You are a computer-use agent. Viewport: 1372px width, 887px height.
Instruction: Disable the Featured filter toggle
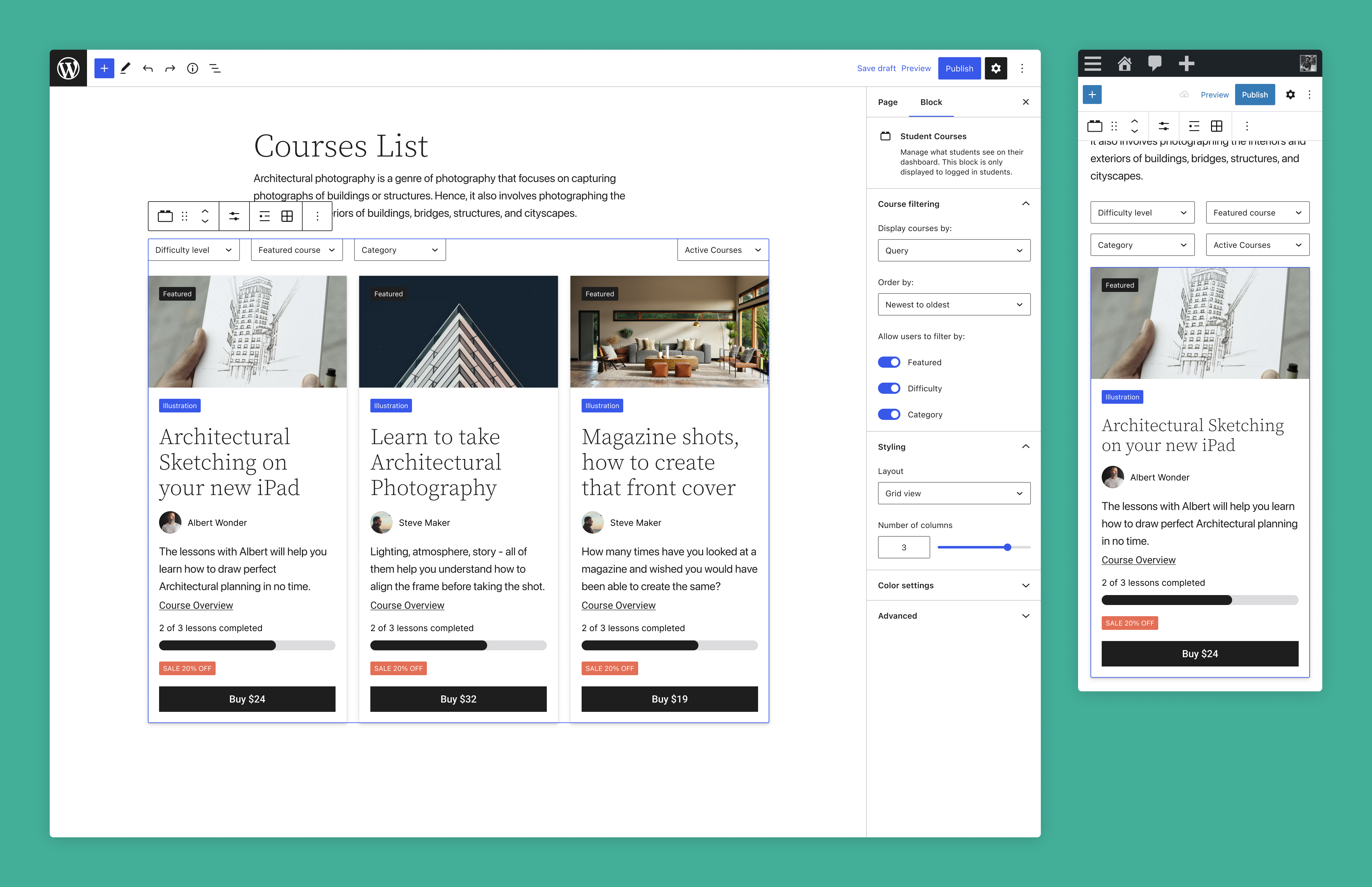pyautogui.click(x=889, y=362)
